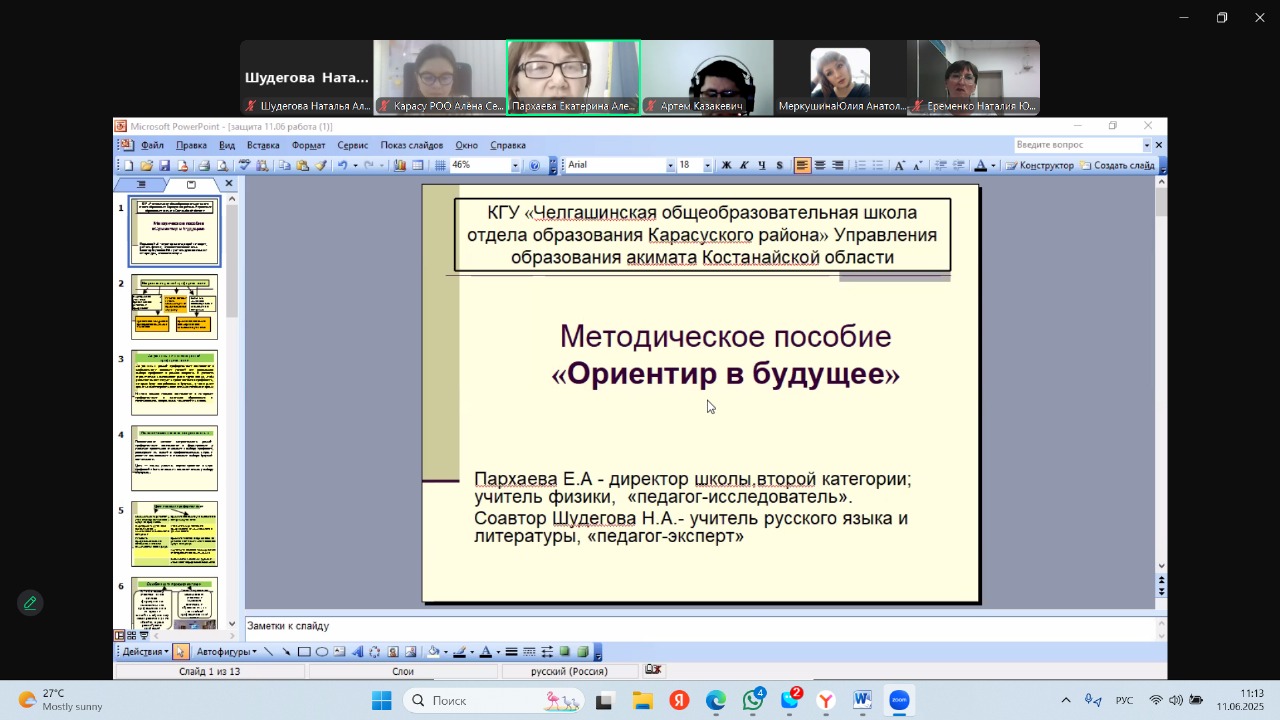Select slide 3 thumbnail in the panel
The image size is (1280, 720).
point(174,383)
